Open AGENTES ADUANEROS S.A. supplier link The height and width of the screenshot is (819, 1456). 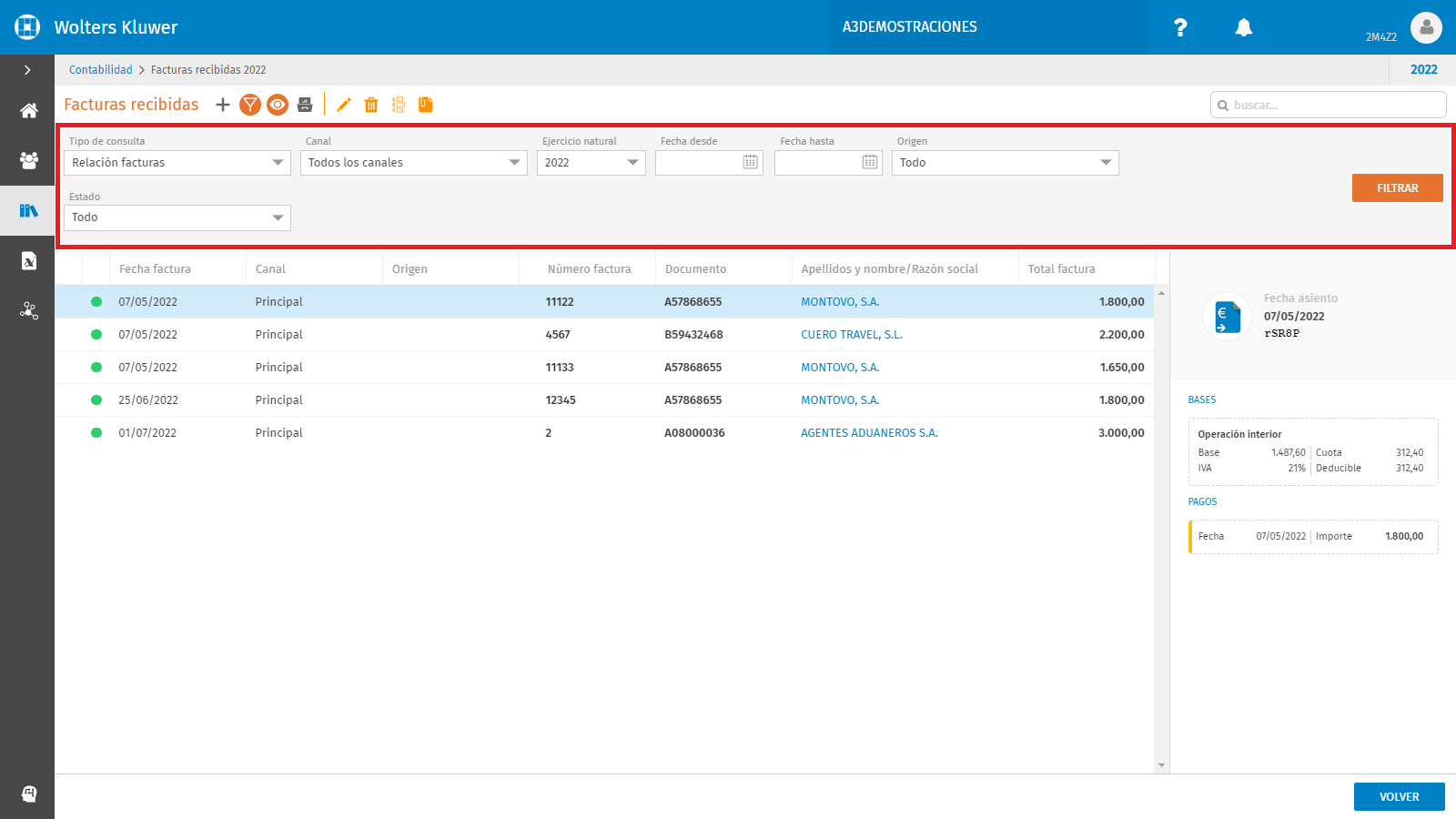tap(869, 433)
